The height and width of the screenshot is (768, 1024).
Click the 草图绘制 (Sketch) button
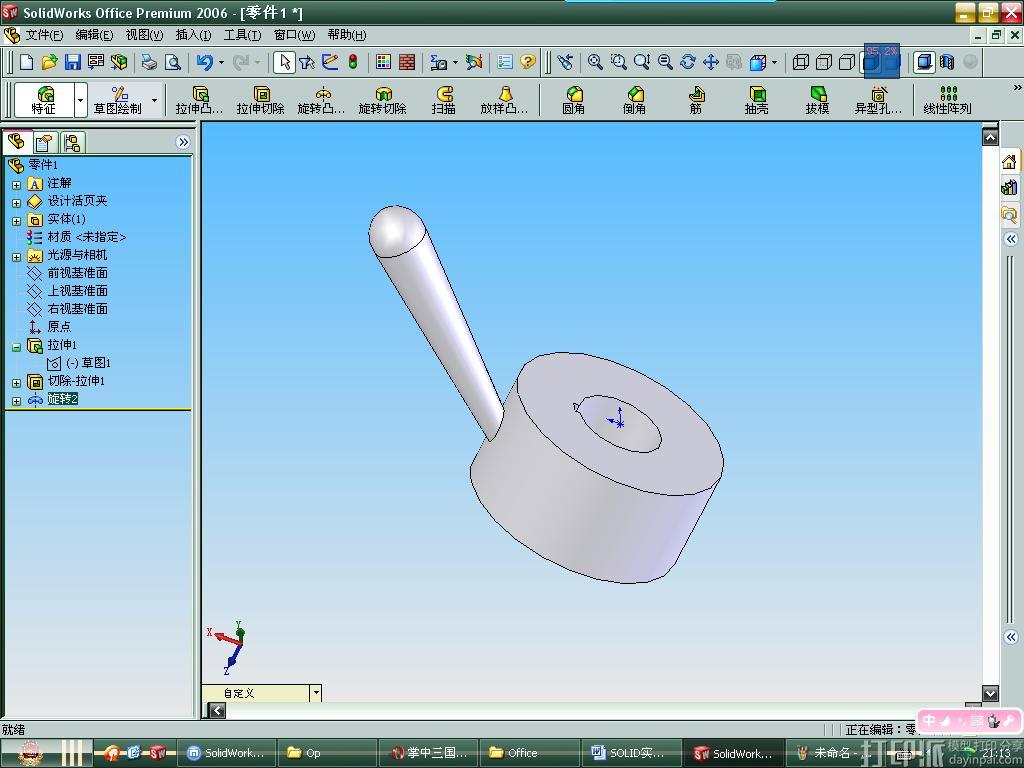pos(118,99)
